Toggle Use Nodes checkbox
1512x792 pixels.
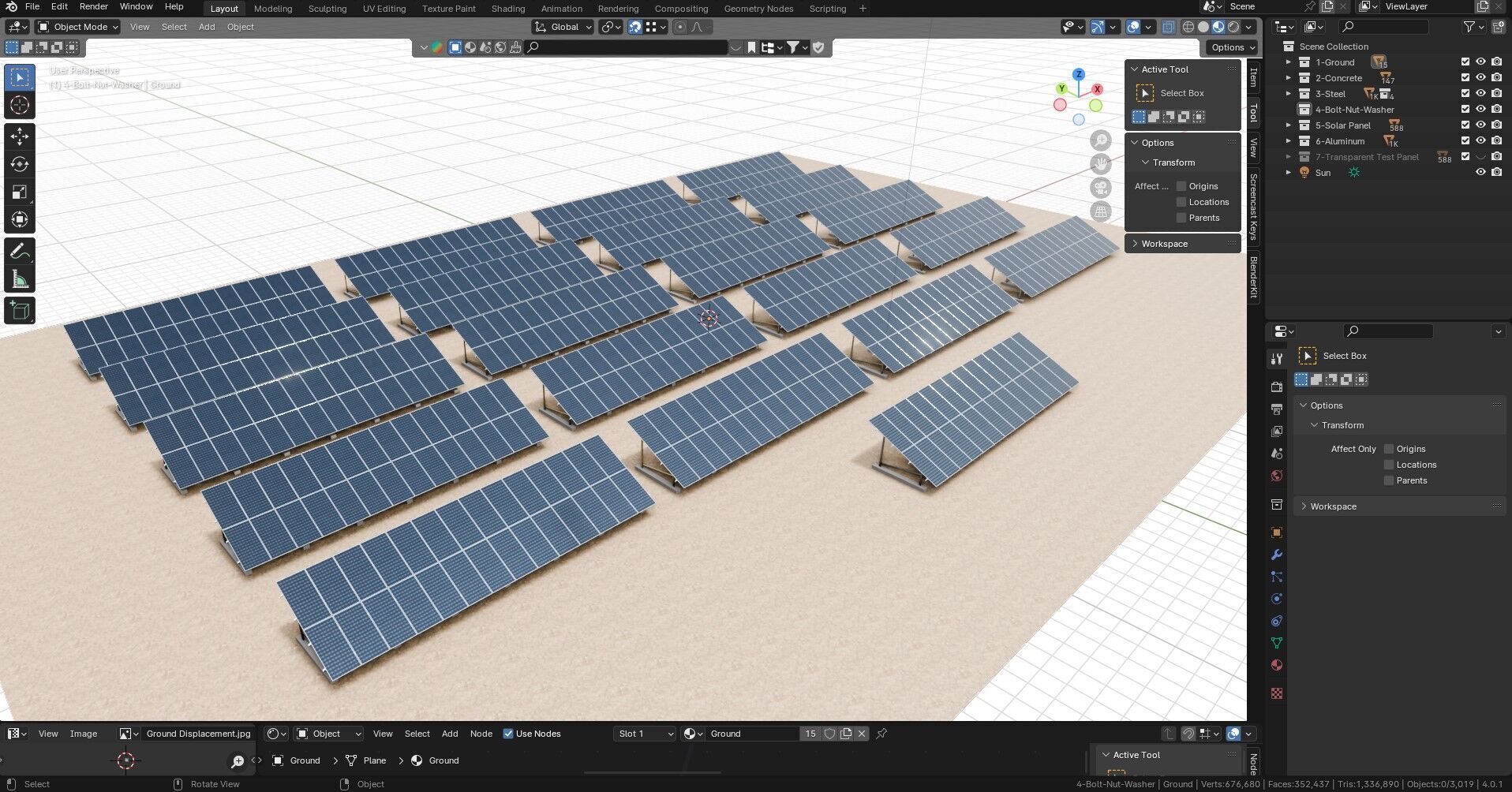coord(508,734)
